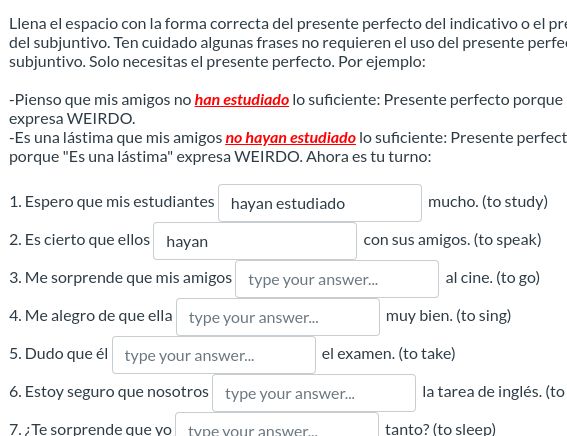Click the answer box containing 'hayan estudiado'
Viewport: 567px width, 436px height.
tap(320, 203)
